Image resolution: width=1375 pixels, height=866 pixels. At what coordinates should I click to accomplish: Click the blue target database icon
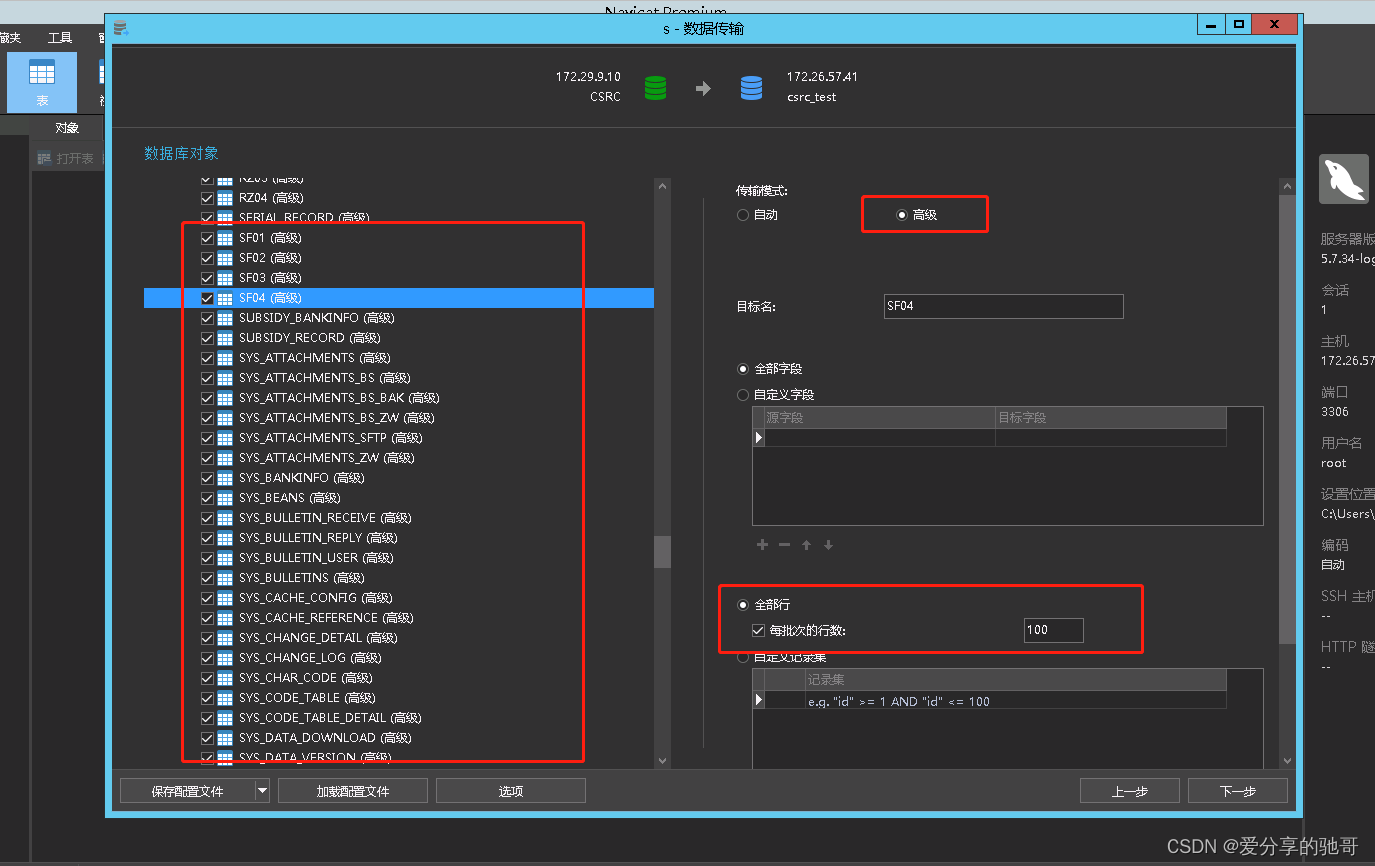tap(751, 88)
